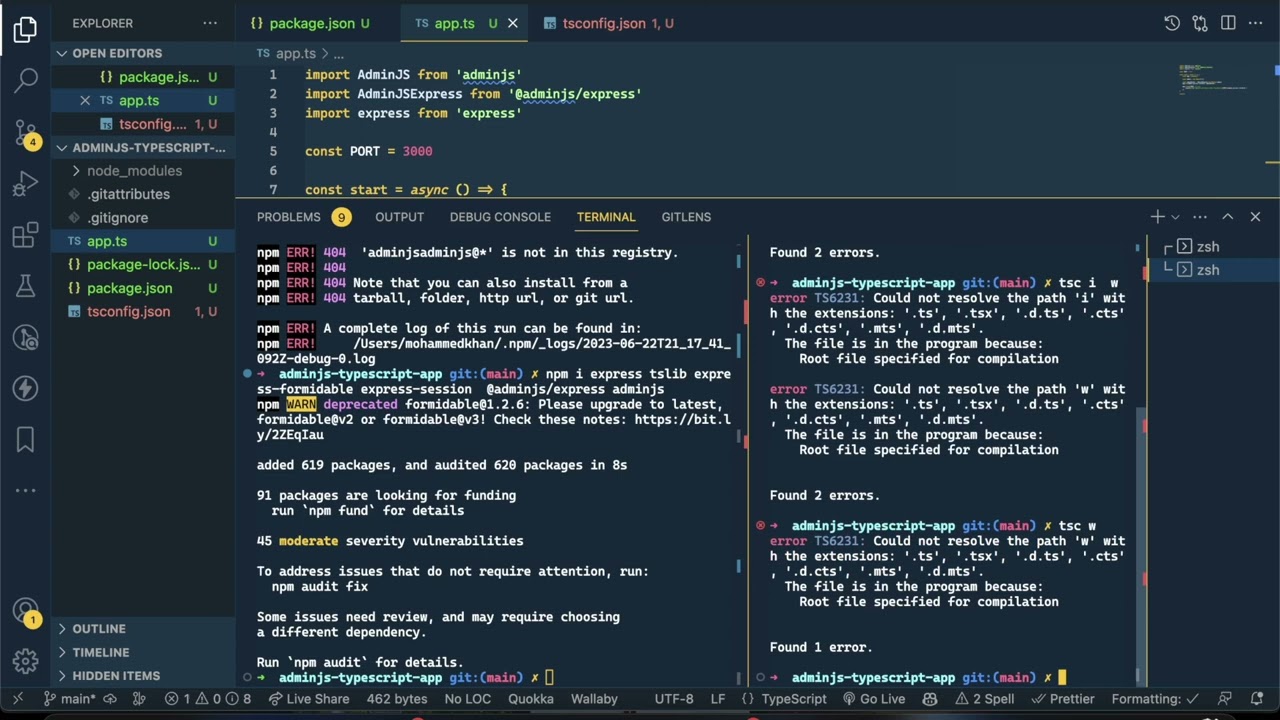Screen dimensions: 1280x720
Task: Switch to the tsconfig.json editor tab
Action: point(608,23)
